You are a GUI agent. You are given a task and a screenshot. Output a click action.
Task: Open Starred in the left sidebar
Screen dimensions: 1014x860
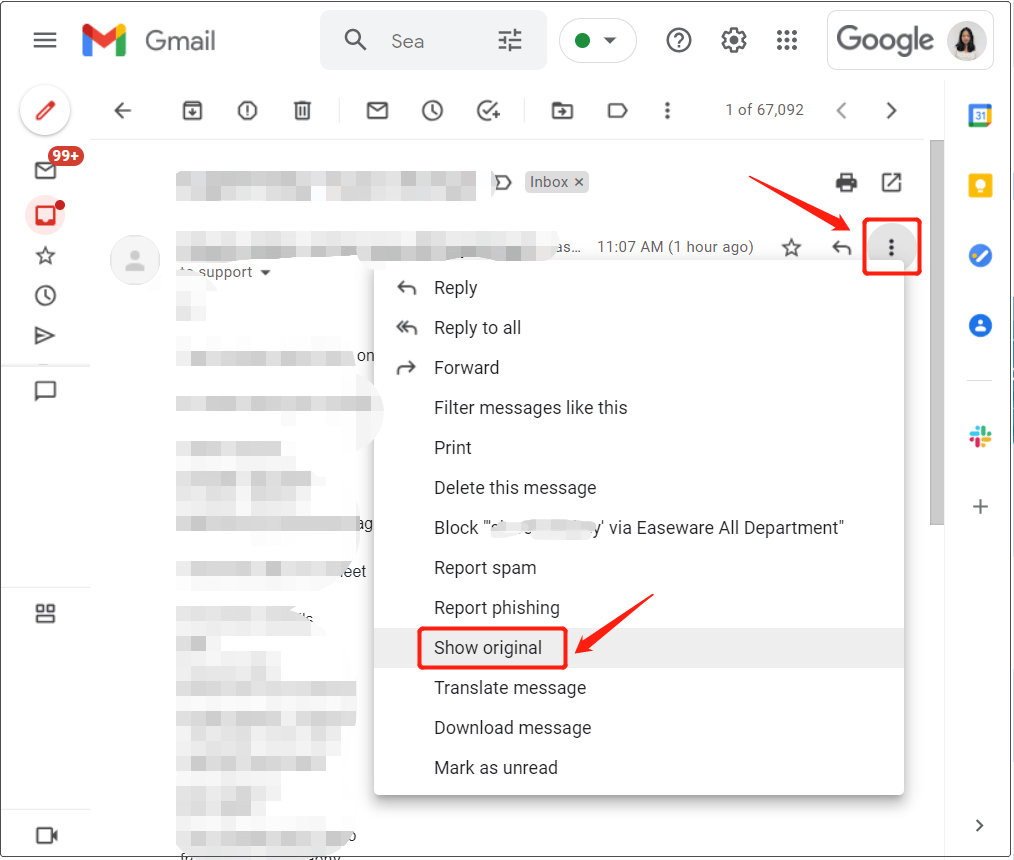coord(45,255)
